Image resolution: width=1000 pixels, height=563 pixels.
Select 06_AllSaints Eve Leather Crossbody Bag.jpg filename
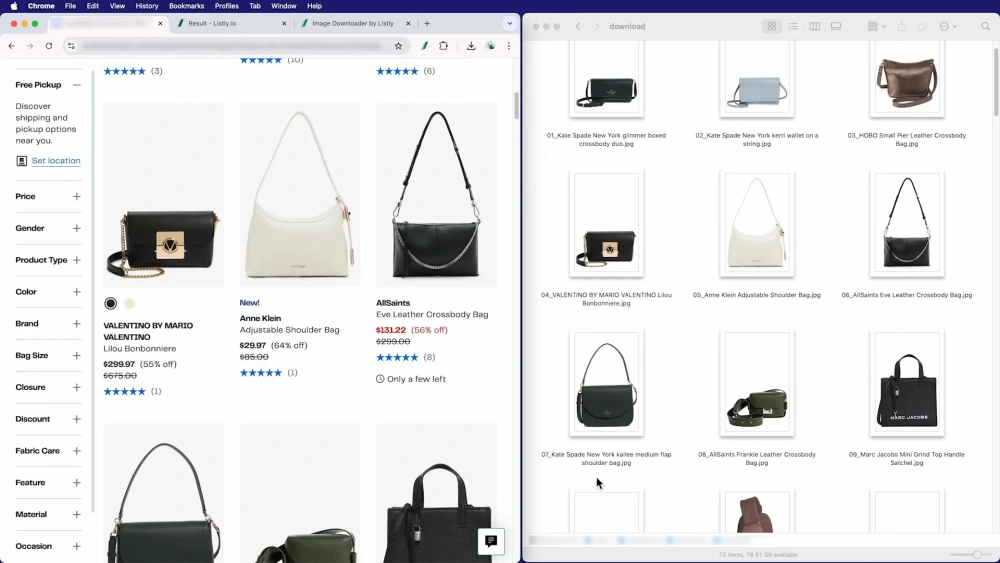(x=907, y=295)
